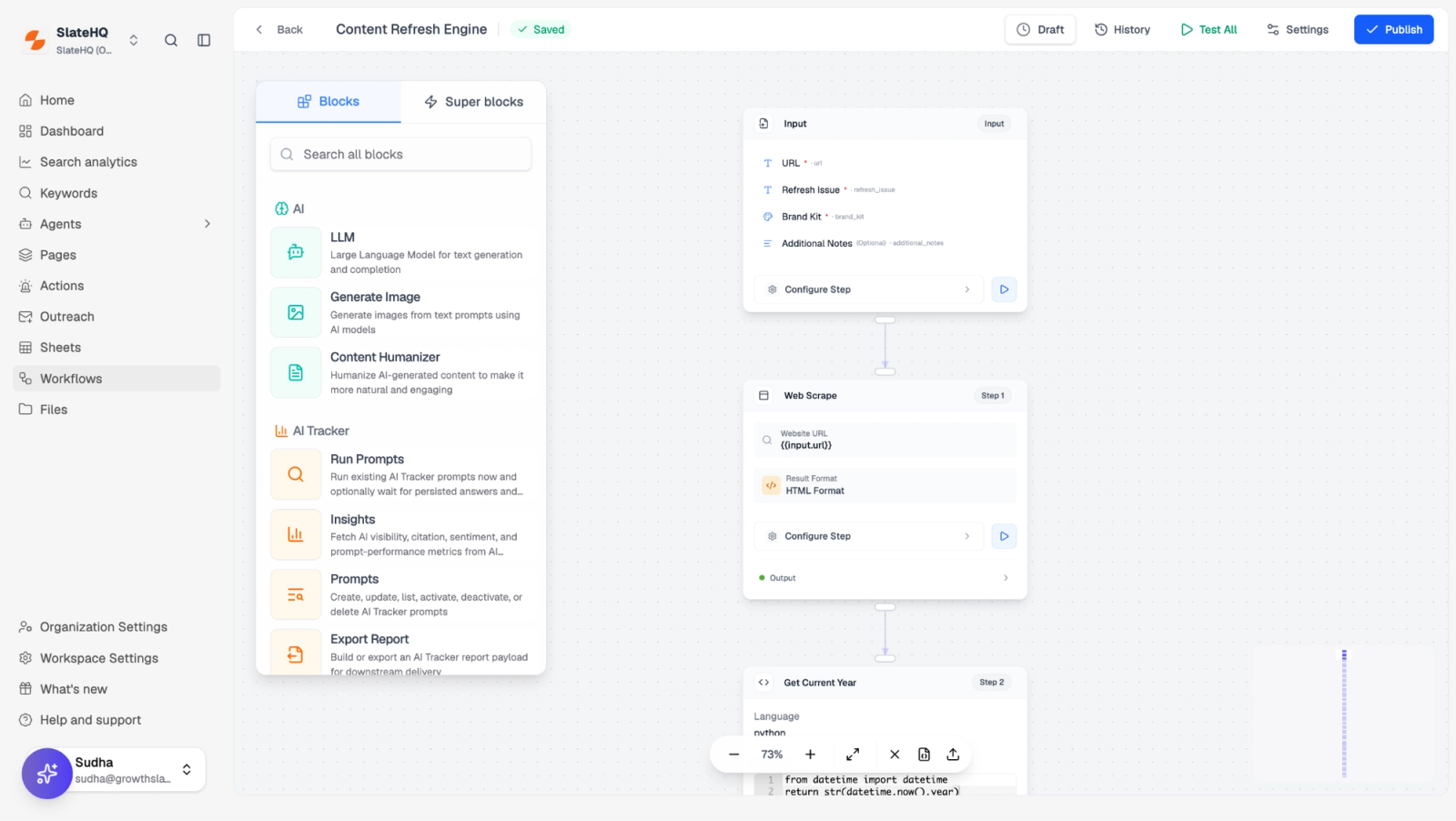Click the Run Prompts block icon
This screenshot has width=1456, height=821.
click(x=296, y=474)
